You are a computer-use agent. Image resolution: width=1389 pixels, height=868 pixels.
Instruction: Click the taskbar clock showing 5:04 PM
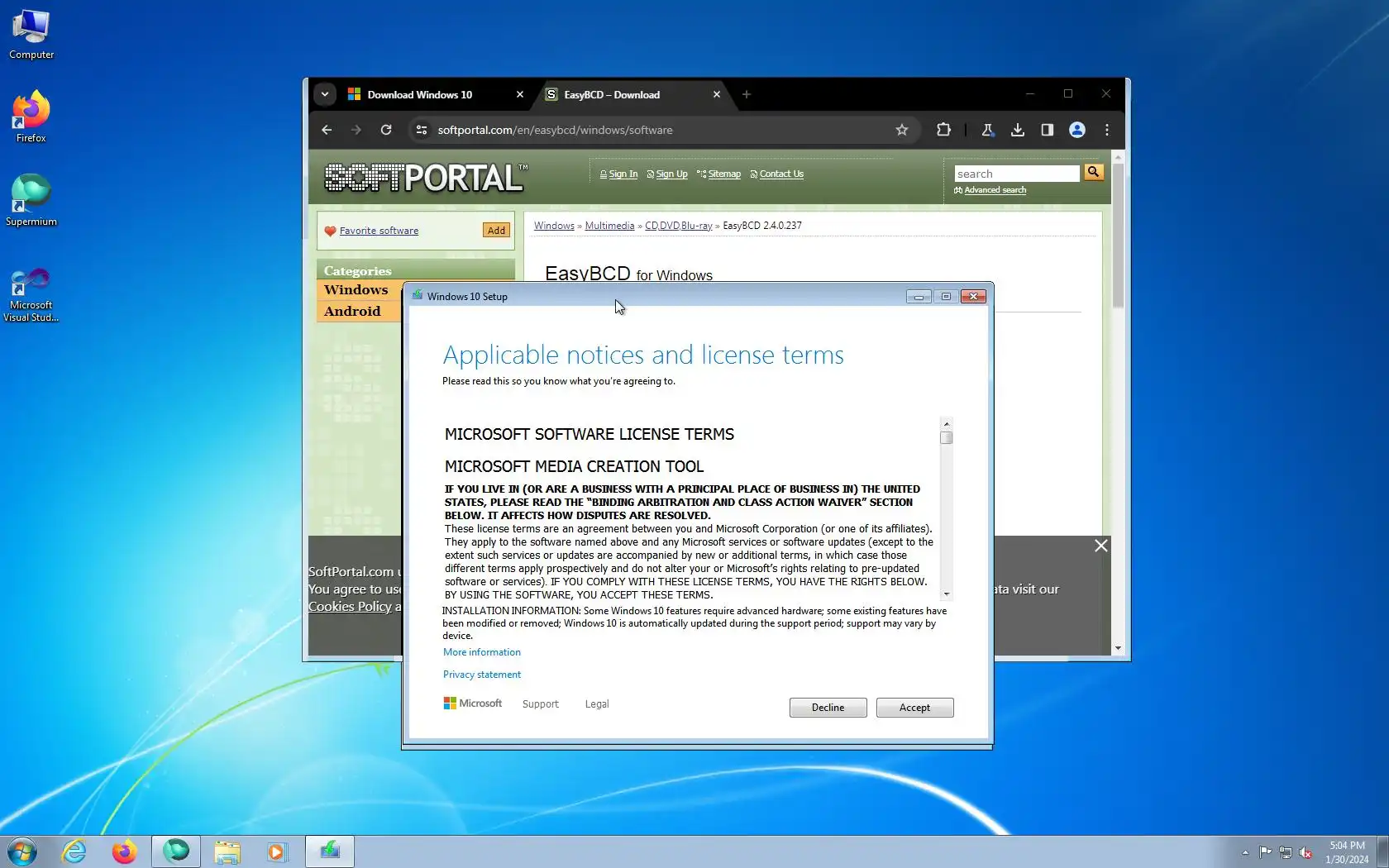[1347, 852]
